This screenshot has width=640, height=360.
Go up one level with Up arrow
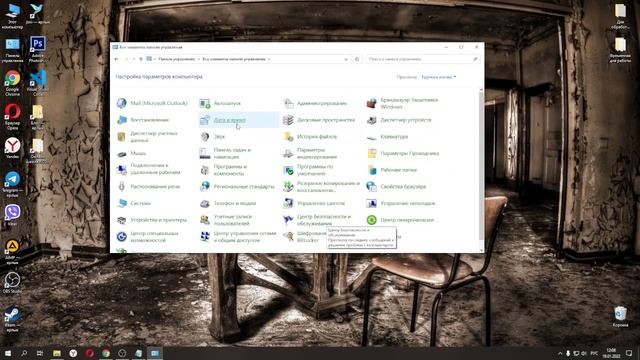141,59
